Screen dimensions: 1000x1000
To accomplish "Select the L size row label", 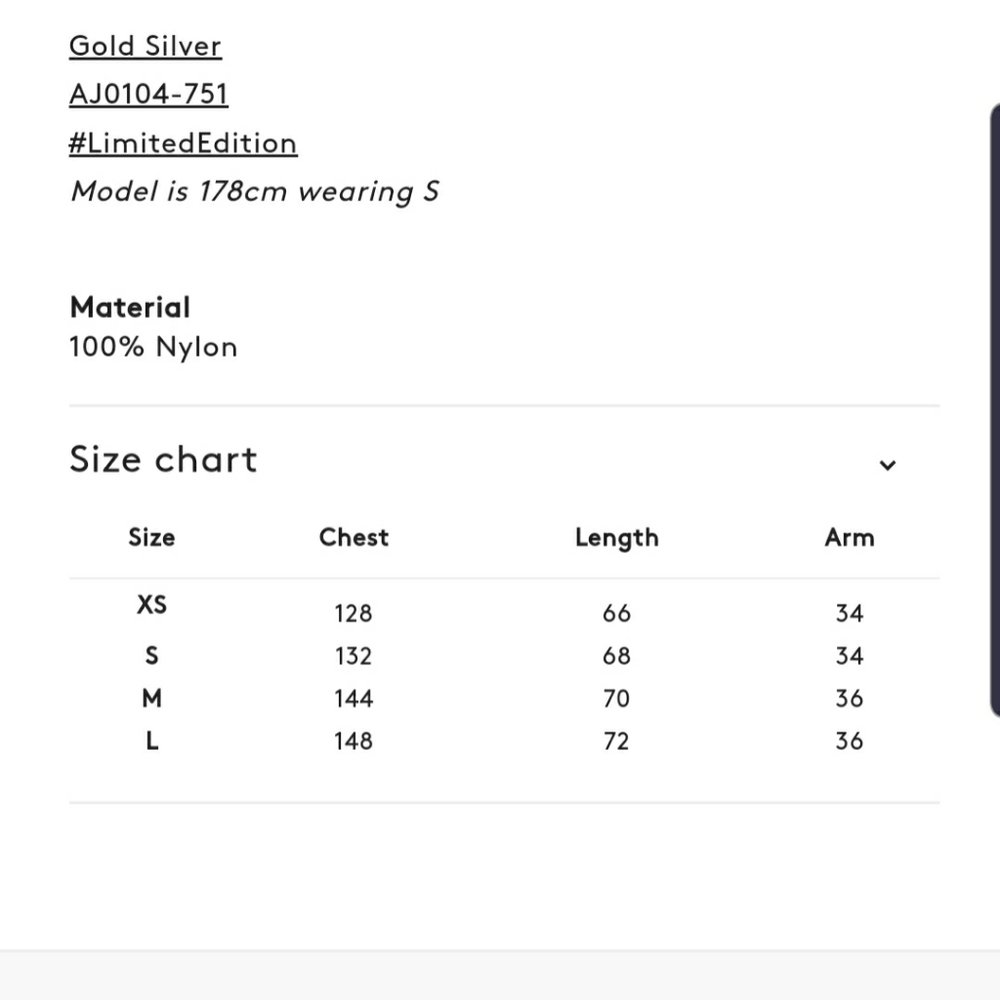I will tap(152, 741).
